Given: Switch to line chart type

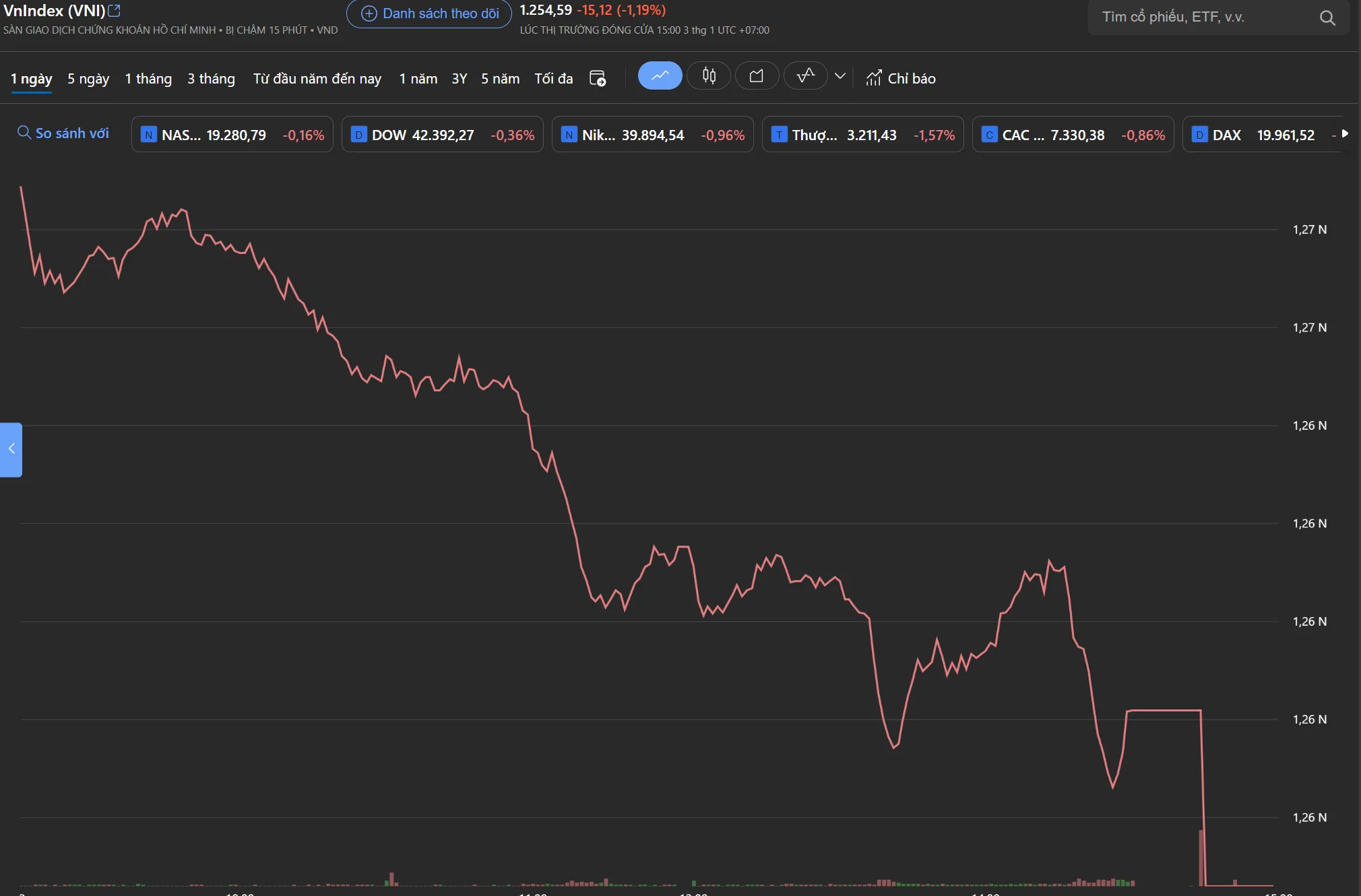Looking at the screenshot, I should (x=660, y=75).
